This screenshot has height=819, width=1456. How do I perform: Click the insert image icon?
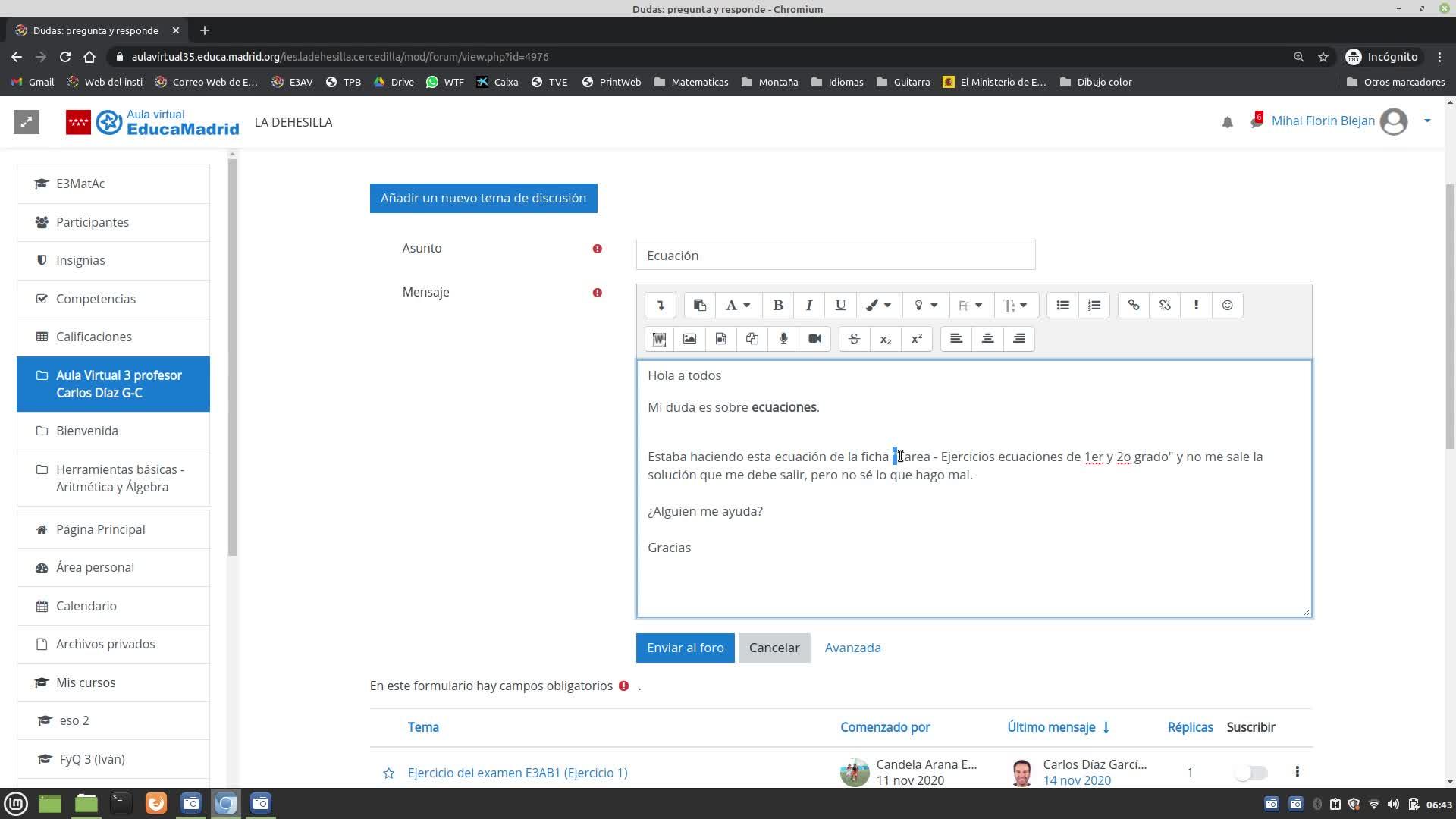(689, 339)
